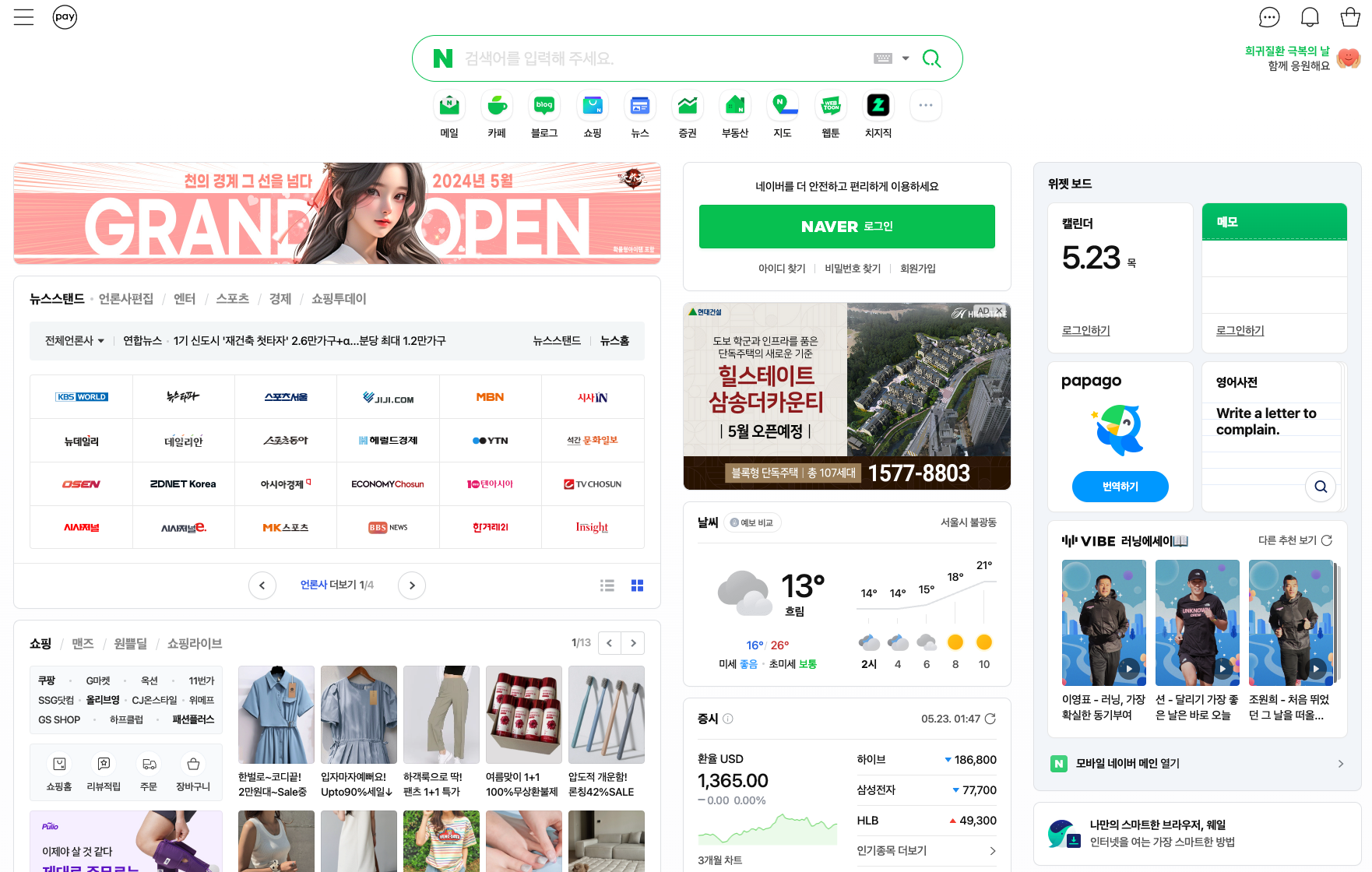Image resolution: width=1372 pixels, height=872 pixels.
Task: Open the GRAND OPEN banner ad
Action: coord(337,213)
